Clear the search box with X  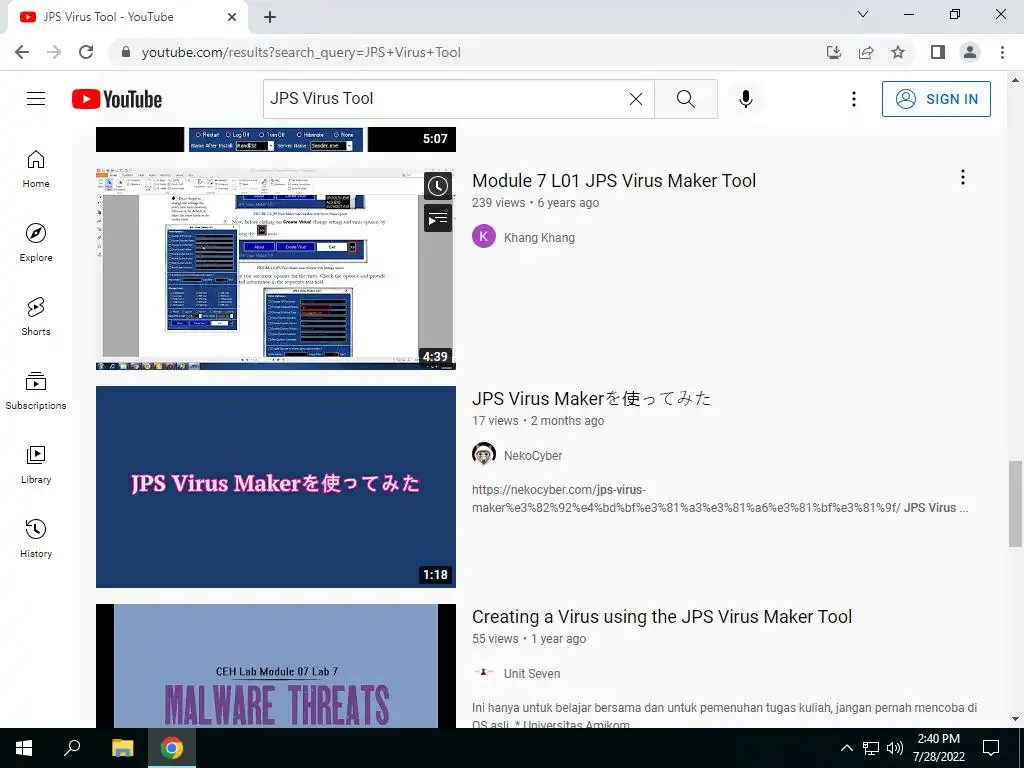635,99
